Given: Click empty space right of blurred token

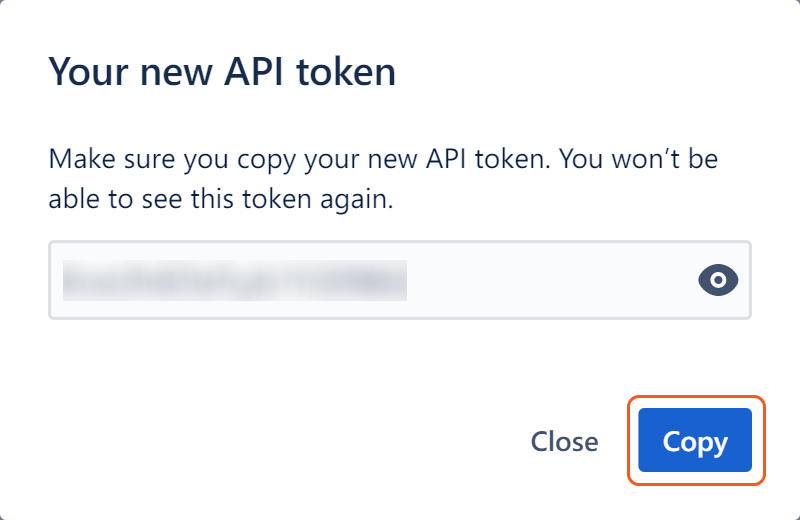Looking at the screenshot, I should click(x=550, y=280).
